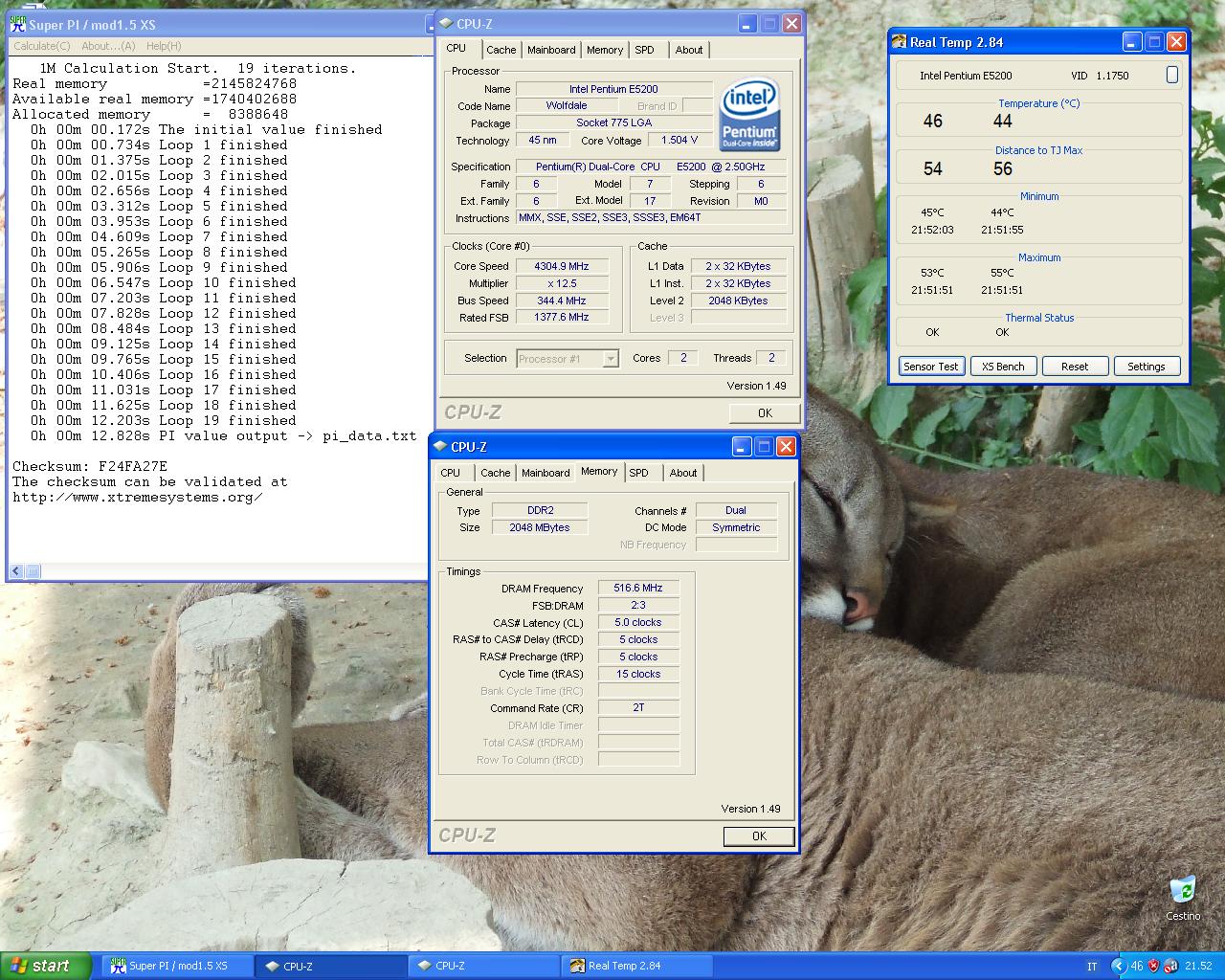Viewport: 1225px width, 980px height.
Task: Click OK in the upper CPU-Z window
Action: pos(765,412)
